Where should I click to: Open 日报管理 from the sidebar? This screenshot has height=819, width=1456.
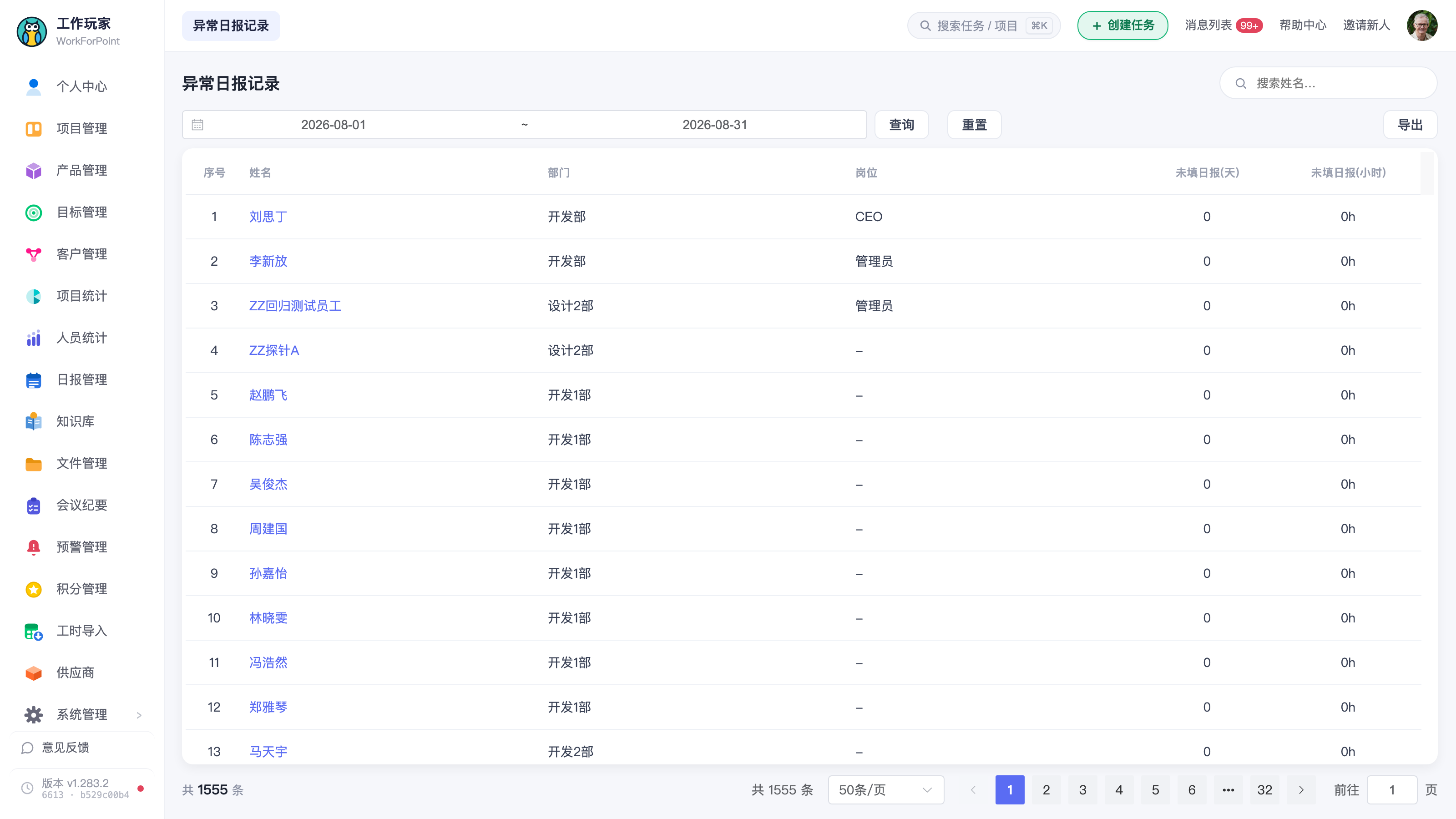tap(81, 379)
